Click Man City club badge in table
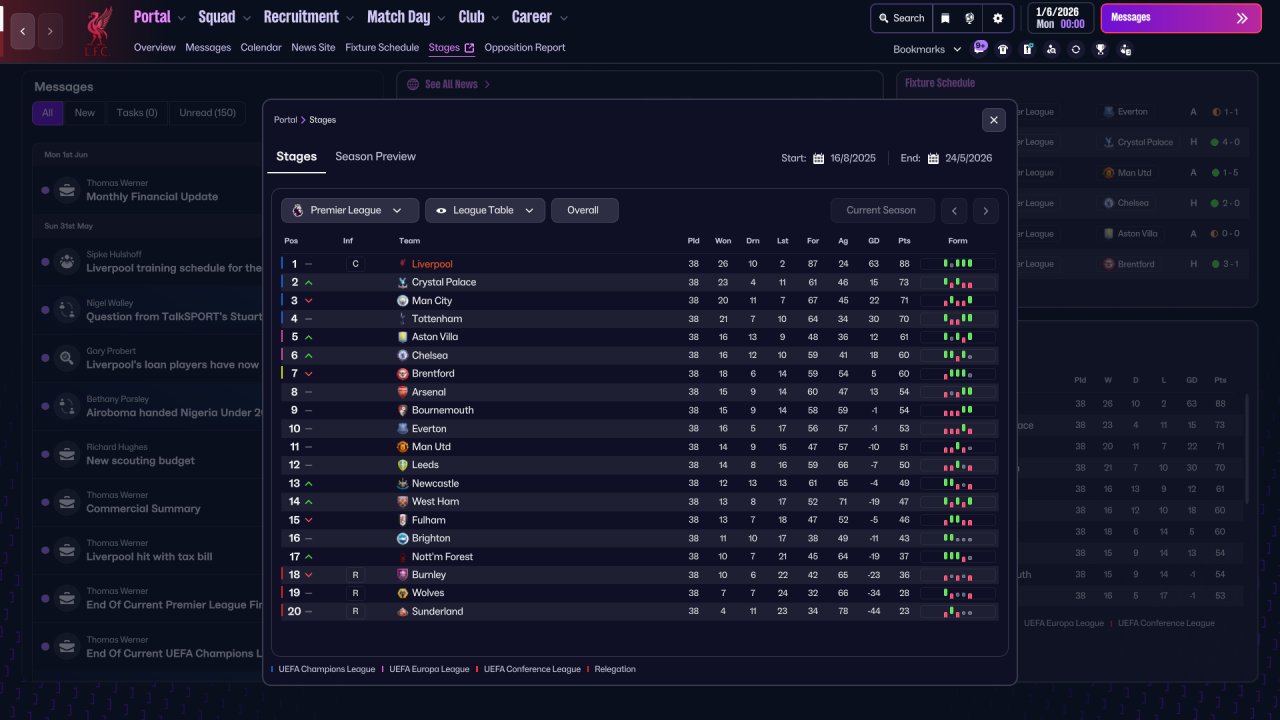Screen dimensions: 1280x720 [x=402, y=300]
